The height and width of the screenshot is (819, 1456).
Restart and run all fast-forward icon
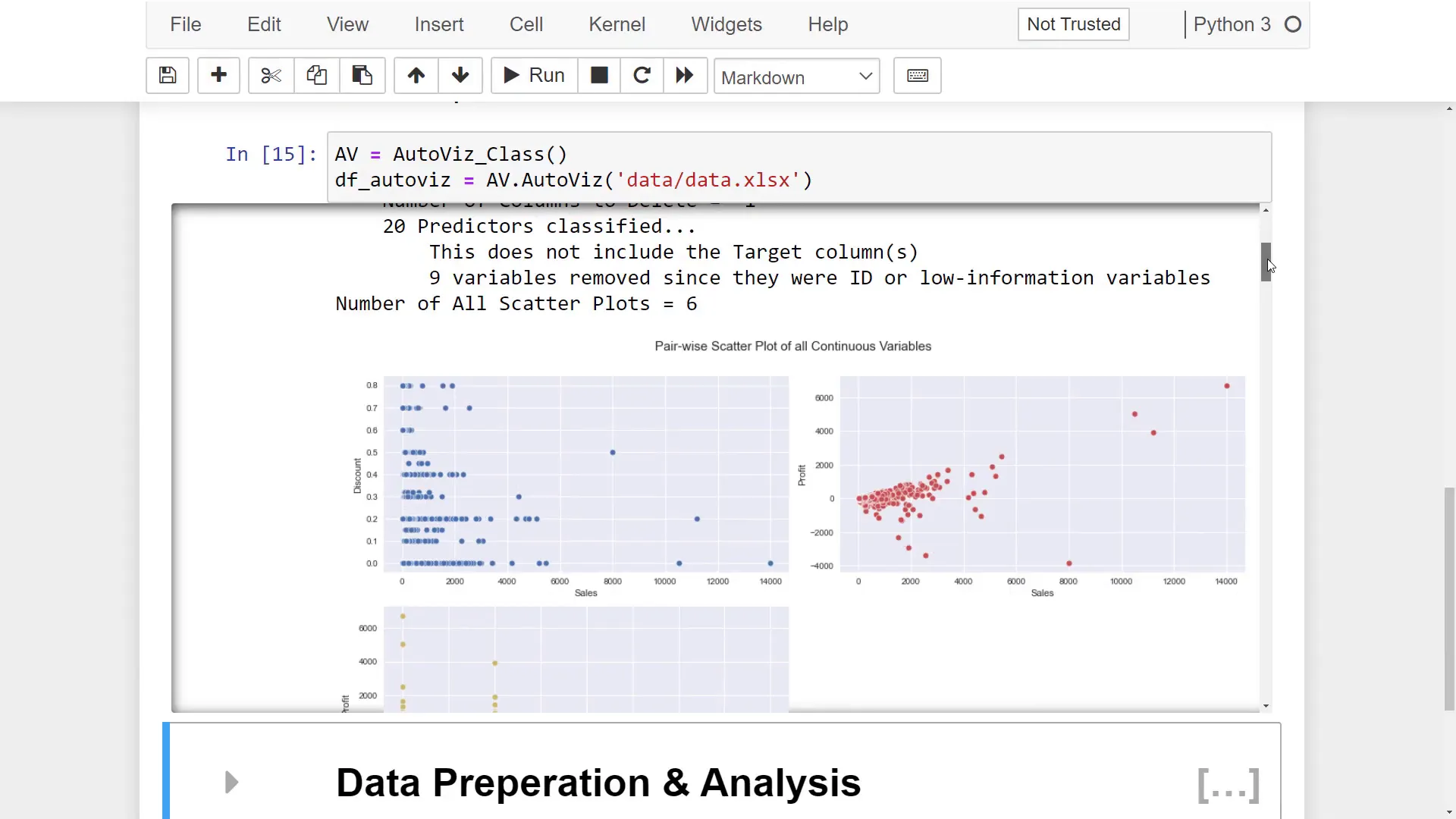[685, 76]
